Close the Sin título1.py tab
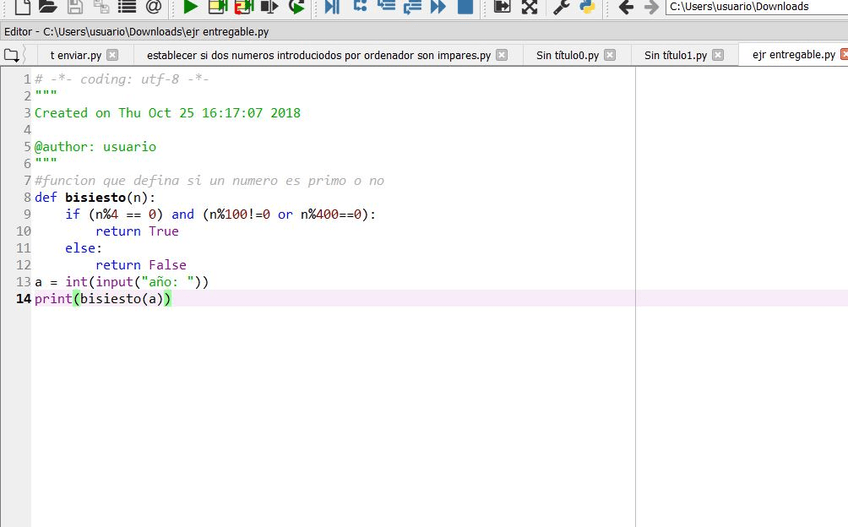Image resolution: width=848 pixels, height=527 pixels. (720, 55)
